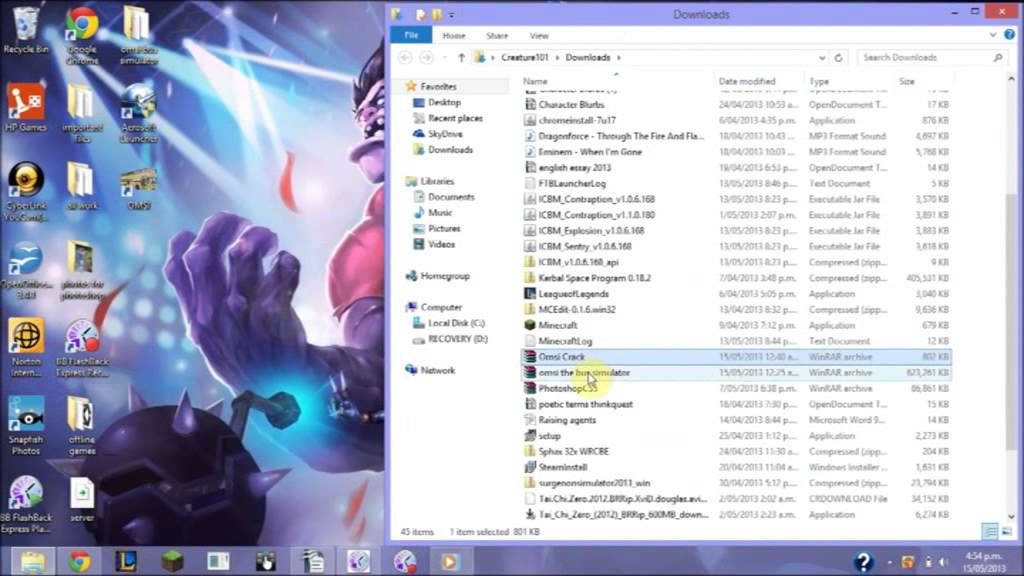Select omsi the bus simulator archive
Screen dimensions: 1024x576
(x=736, y=372)
